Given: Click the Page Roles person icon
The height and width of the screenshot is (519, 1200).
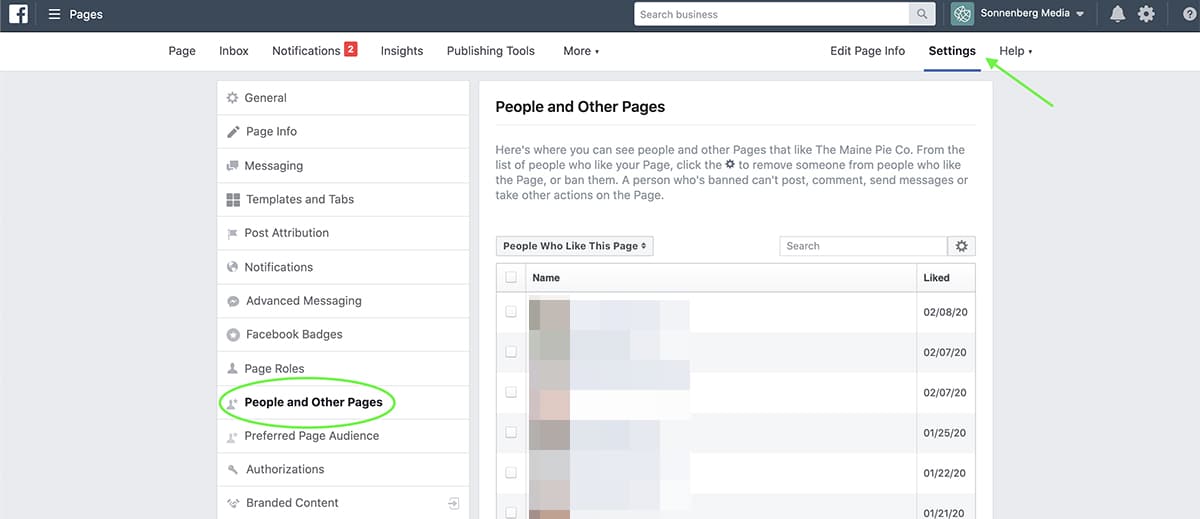Looking at the screenshot, I should point(233,369).
